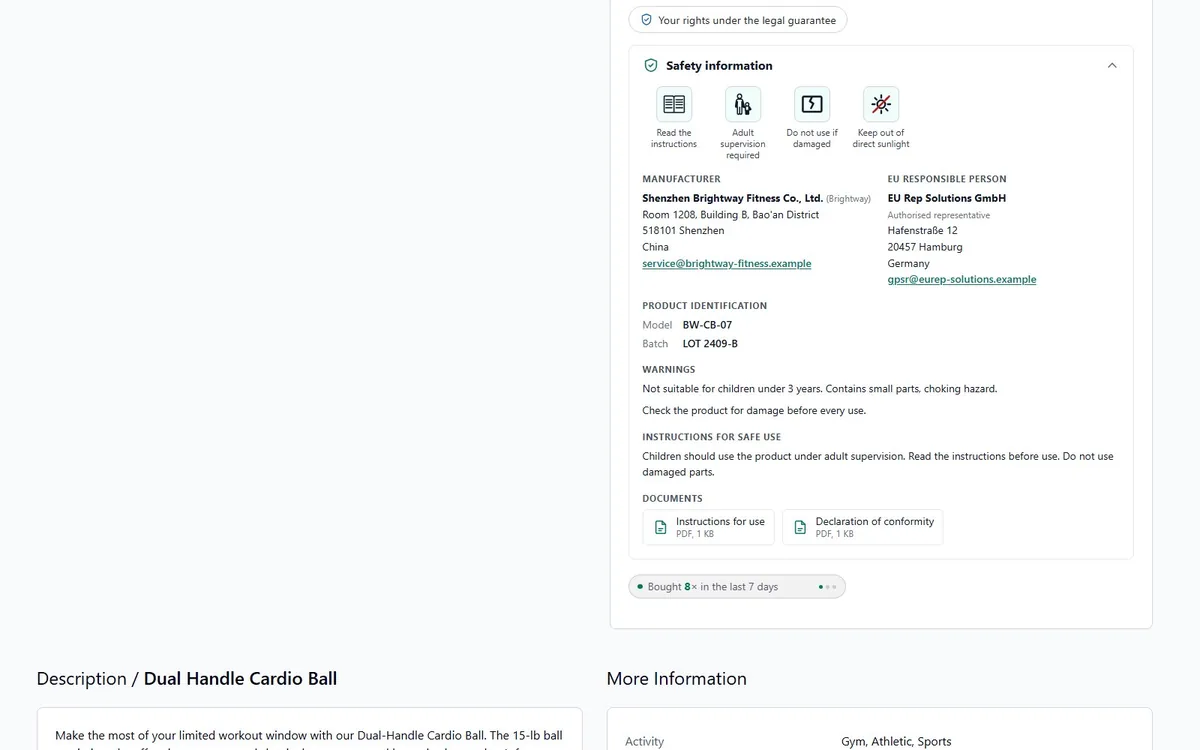Click the Read the instructions book icon

click(674, 104)
